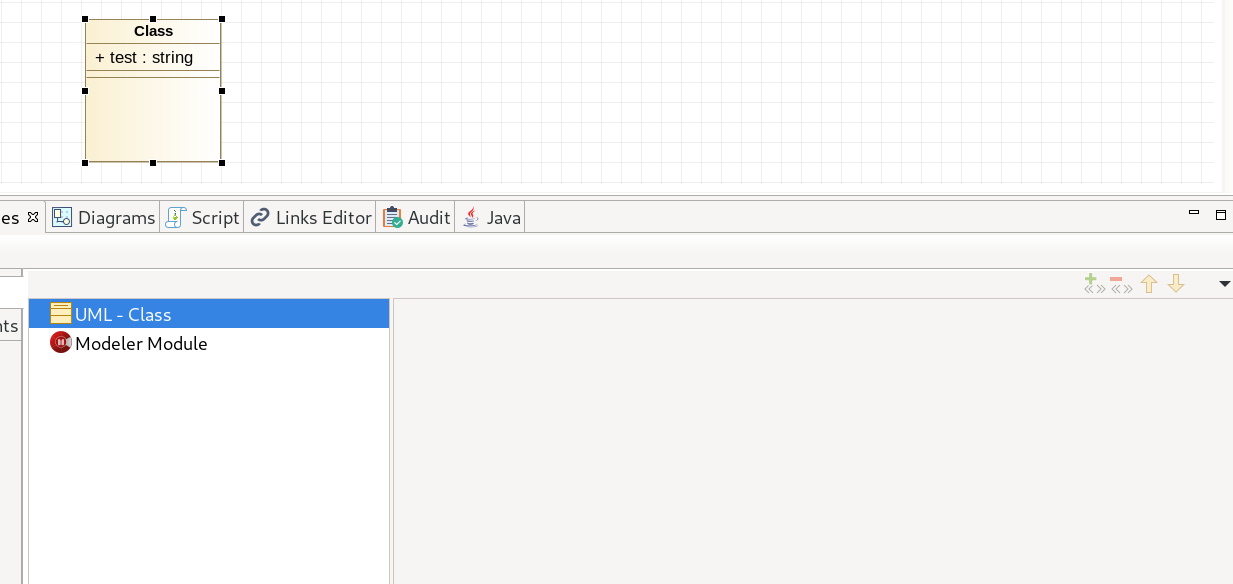
Task: Click the Java coffee cup icon
Action: (x=470, y=217)
